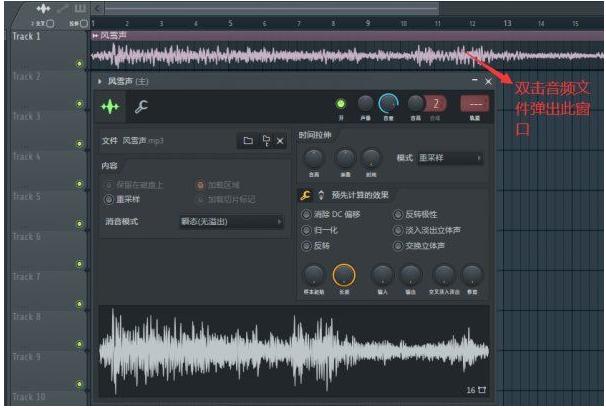Adjust the channel pitch knob 音高
The width and height of the screenshot is (606, 408).
416,103
